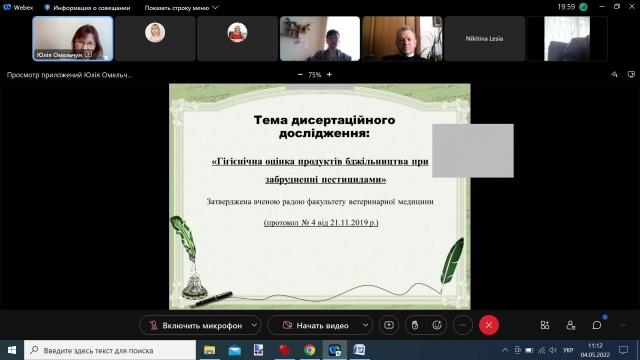Image resolution: width=640 pixels, height=360 pixels.
Task: Toggle Включить микрофон to unmute
Action: tap(196, 325)
